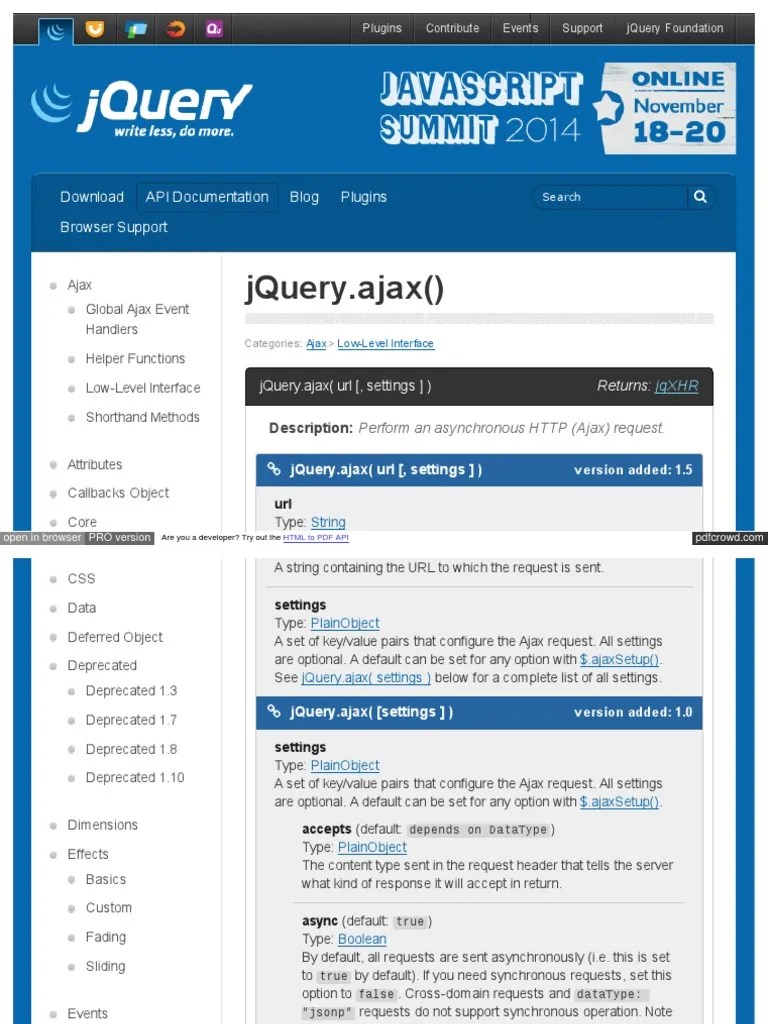The height and width of the screenshot is (1024, 768).
Task: Open Plugins in the top bar
Action: point(382,28)
